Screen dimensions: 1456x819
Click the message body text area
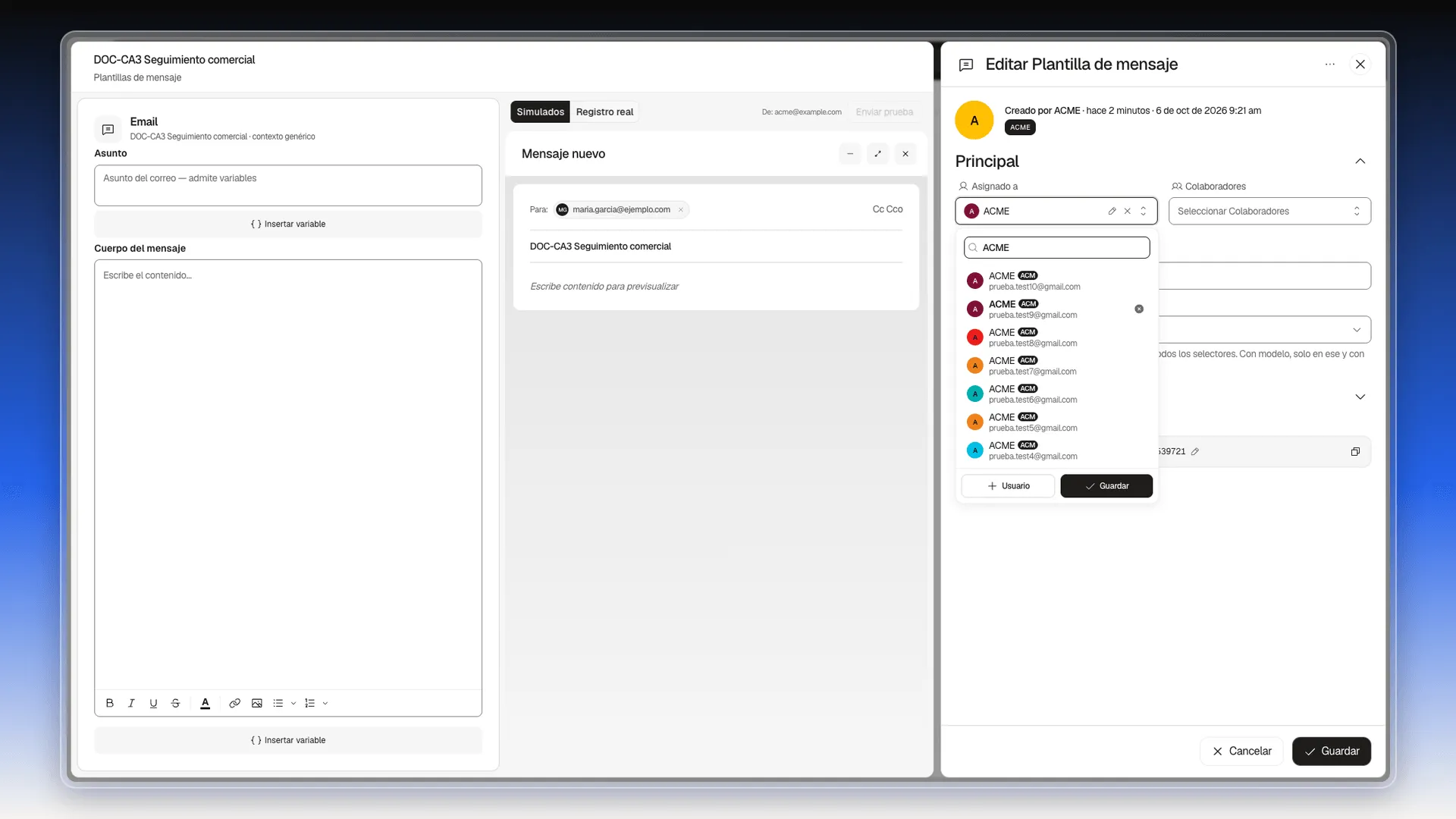(x=288, y=475)
